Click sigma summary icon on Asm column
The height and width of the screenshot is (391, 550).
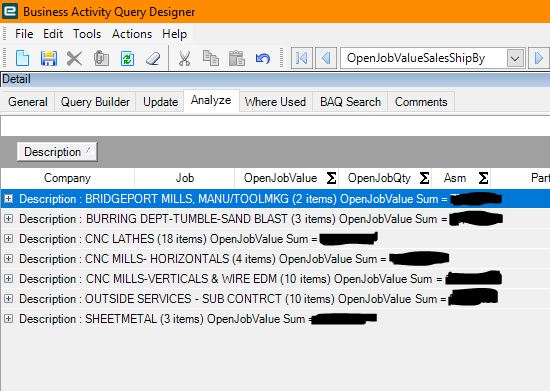tap(483, 178)
